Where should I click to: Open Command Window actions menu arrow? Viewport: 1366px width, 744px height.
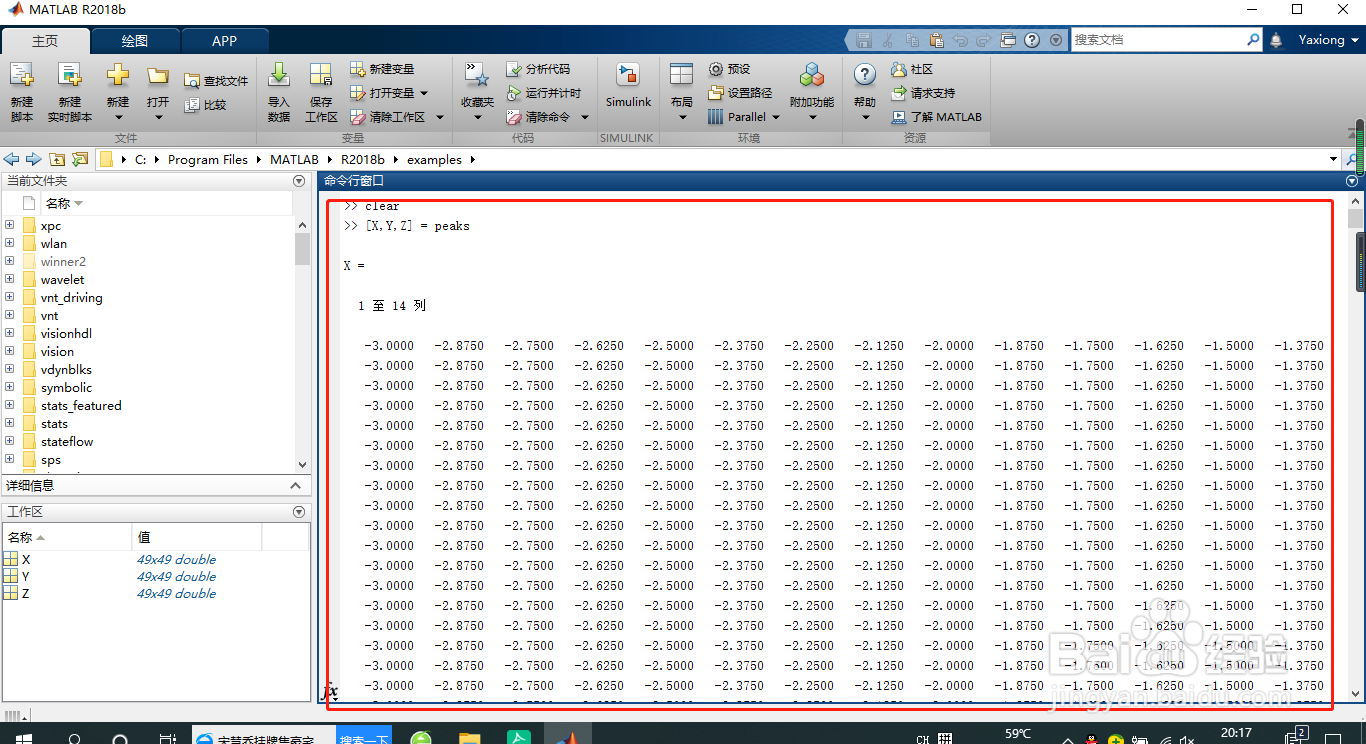point(1352,181)
